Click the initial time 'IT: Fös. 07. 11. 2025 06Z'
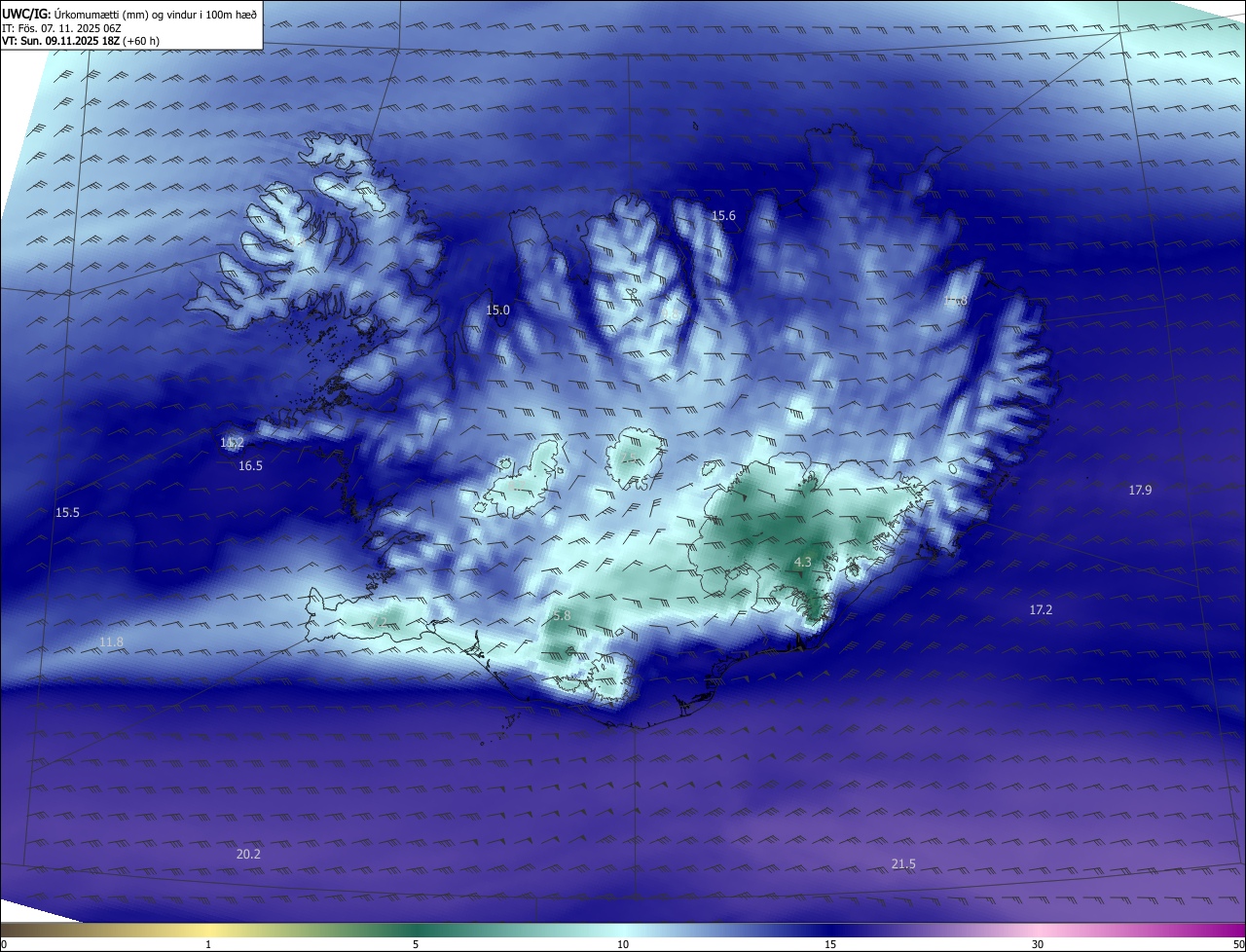 (x=61, y=28)
